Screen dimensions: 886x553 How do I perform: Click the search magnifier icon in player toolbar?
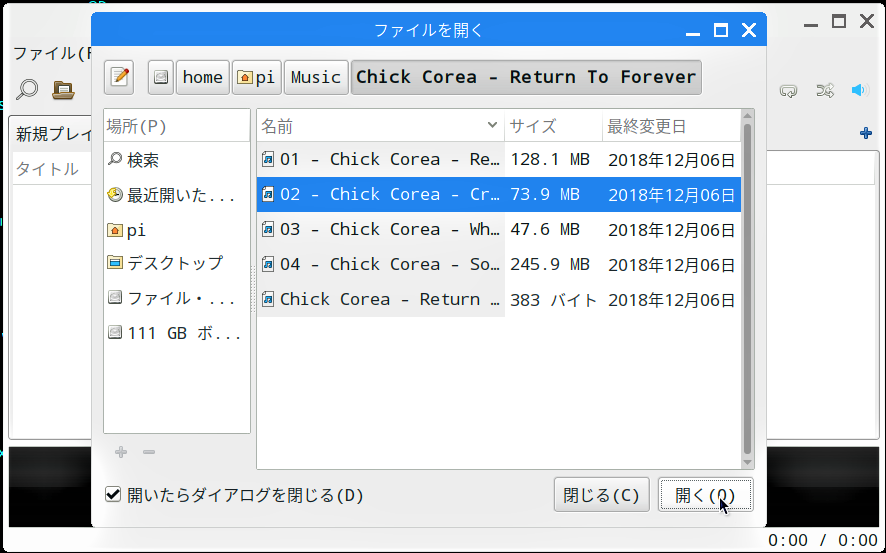[27, 90]
